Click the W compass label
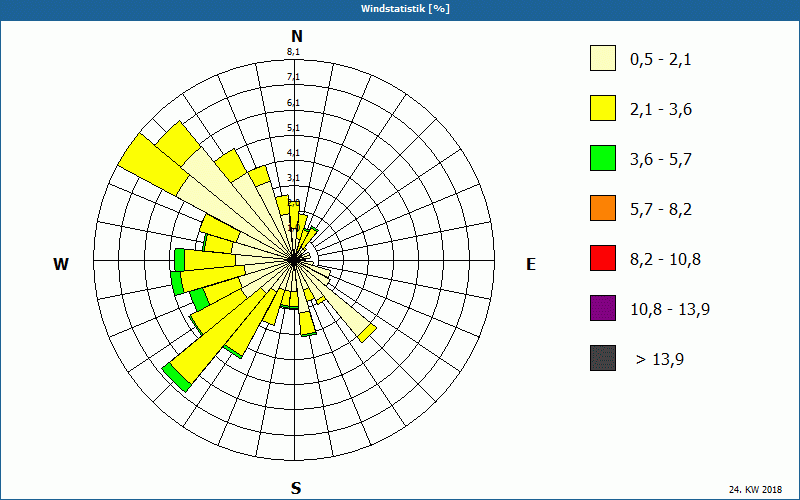 [x=61, y=264]
